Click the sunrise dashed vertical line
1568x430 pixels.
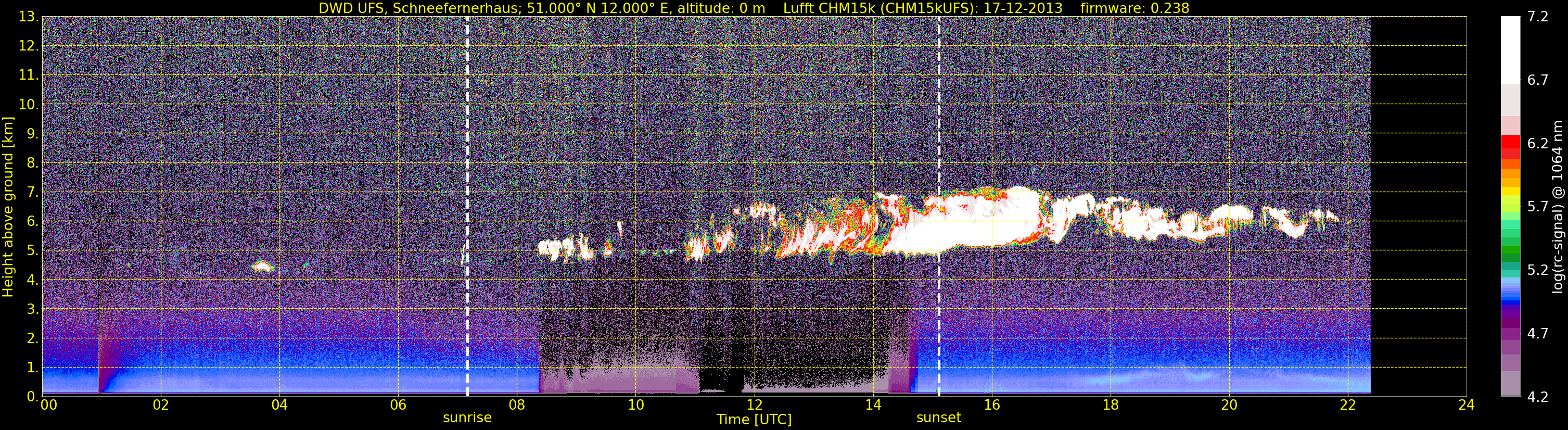[x=467, y=206]
